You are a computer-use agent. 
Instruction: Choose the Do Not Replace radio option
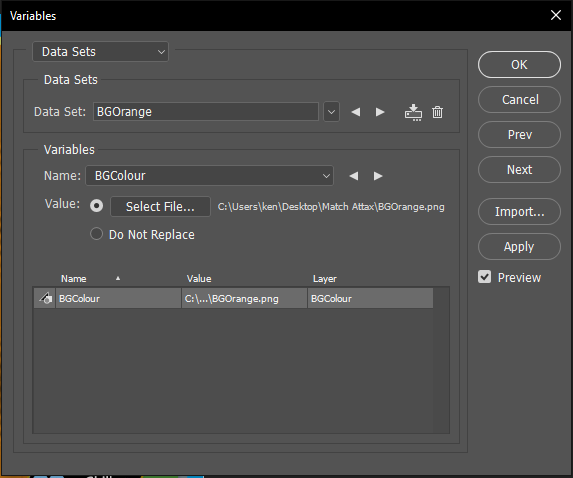pos(96,234)
